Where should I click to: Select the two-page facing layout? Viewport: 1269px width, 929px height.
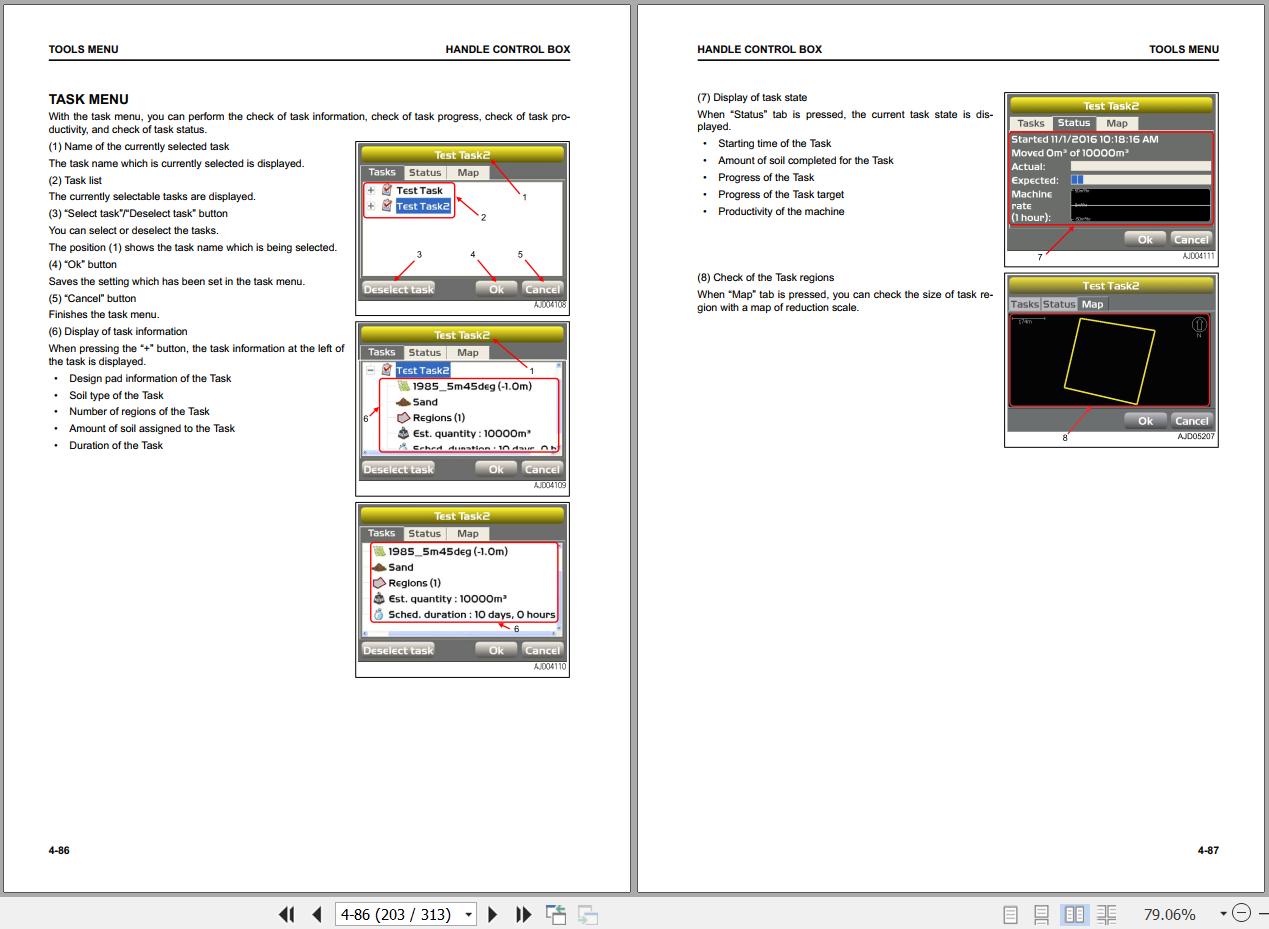click(x=1074, y=914)
